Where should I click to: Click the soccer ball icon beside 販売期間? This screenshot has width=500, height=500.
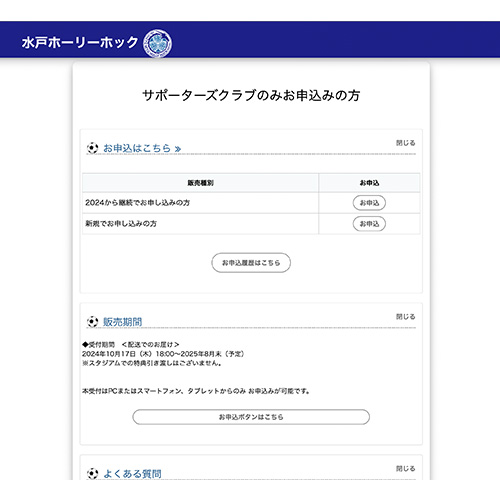(x=92, y=322)
